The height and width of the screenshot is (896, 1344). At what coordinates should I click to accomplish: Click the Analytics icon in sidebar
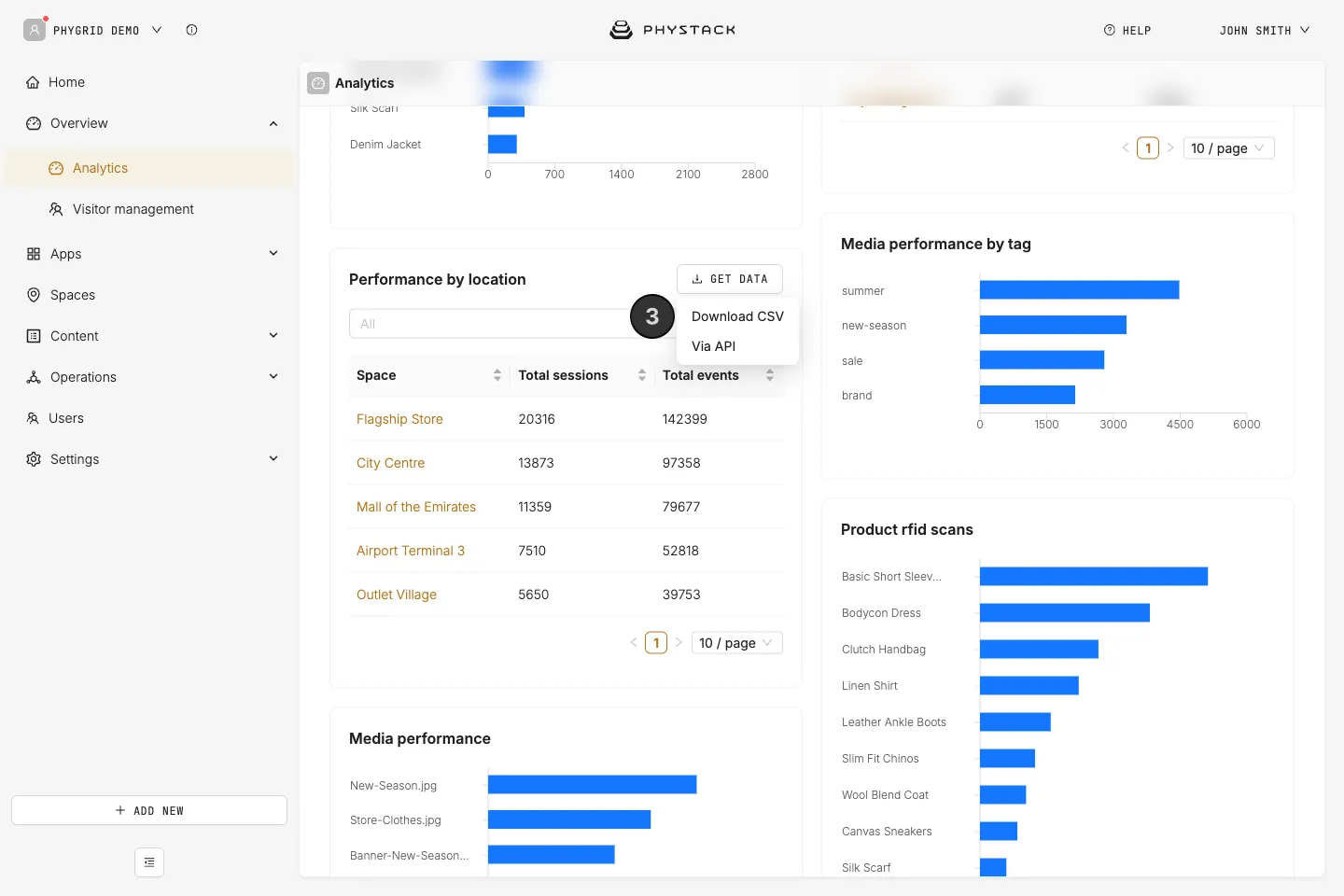56,168
